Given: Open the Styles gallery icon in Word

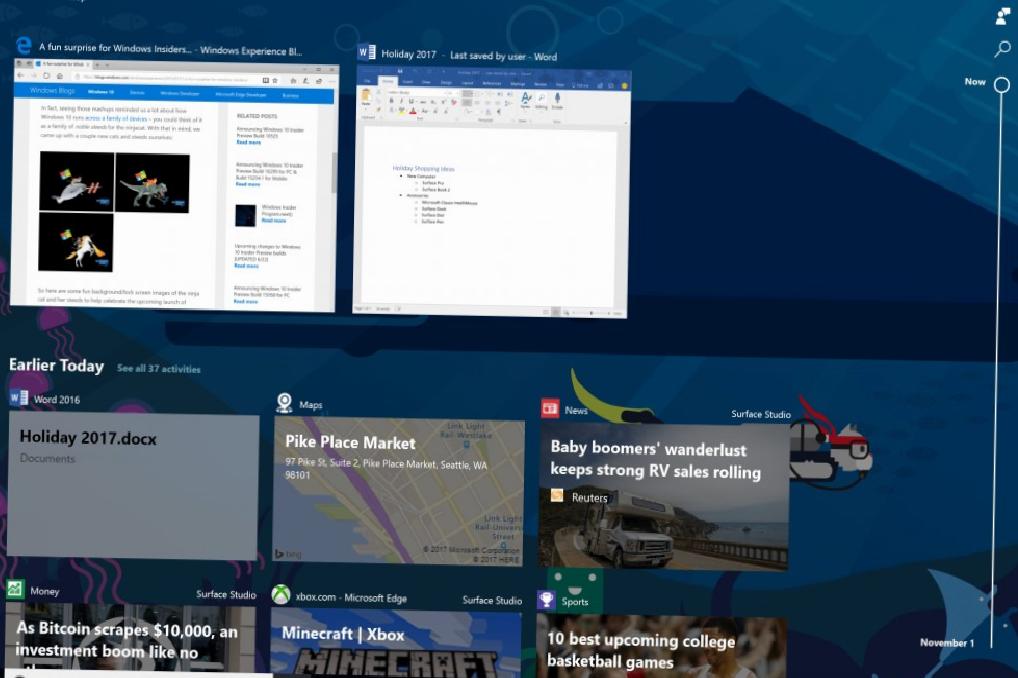Looking at the screenshot, I should point(526,98).
